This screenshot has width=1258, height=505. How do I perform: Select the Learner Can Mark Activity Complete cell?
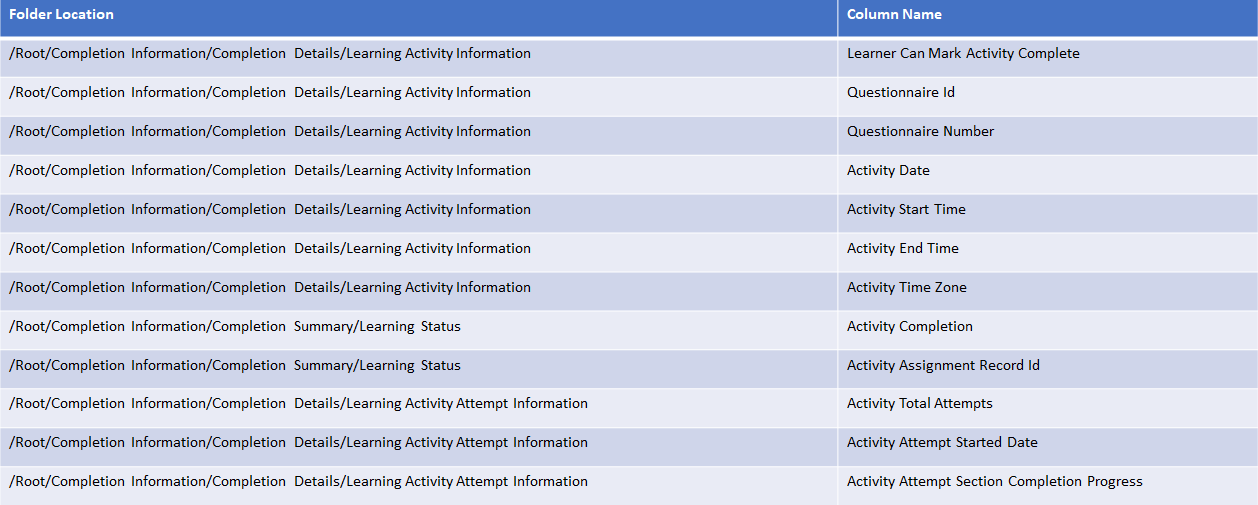[x=963, y=54]
